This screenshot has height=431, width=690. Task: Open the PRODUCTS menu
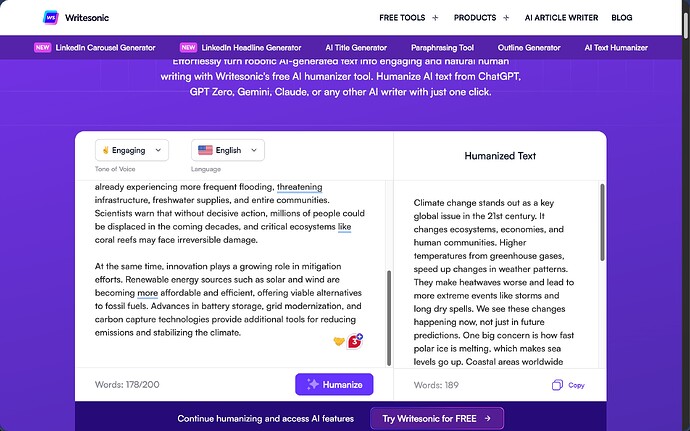(475, 18)
